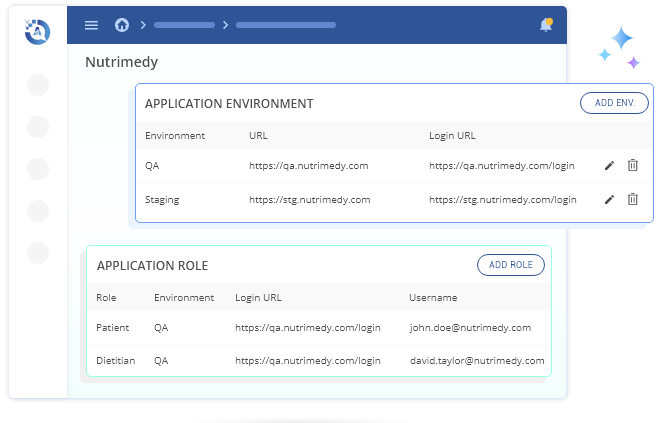Click the username david.taylor@nutrimedy.com
Viewport: 660px width, 423px height.
tap(477, 361)
